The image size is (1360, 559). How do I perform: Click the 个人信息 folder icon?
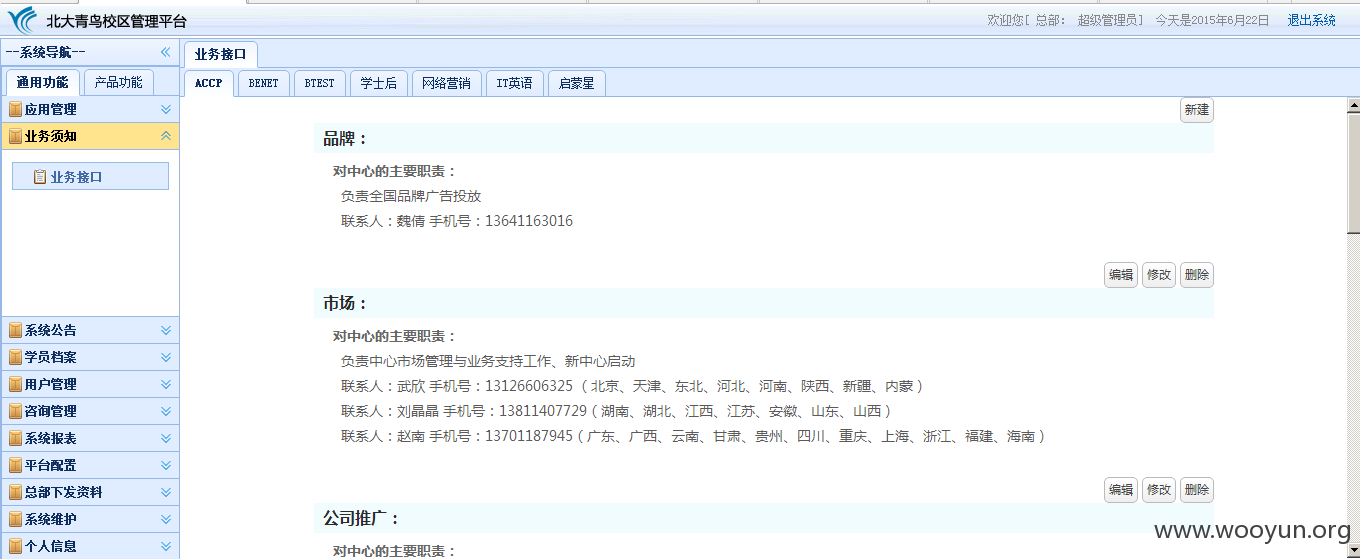click(x=15, y=546)
